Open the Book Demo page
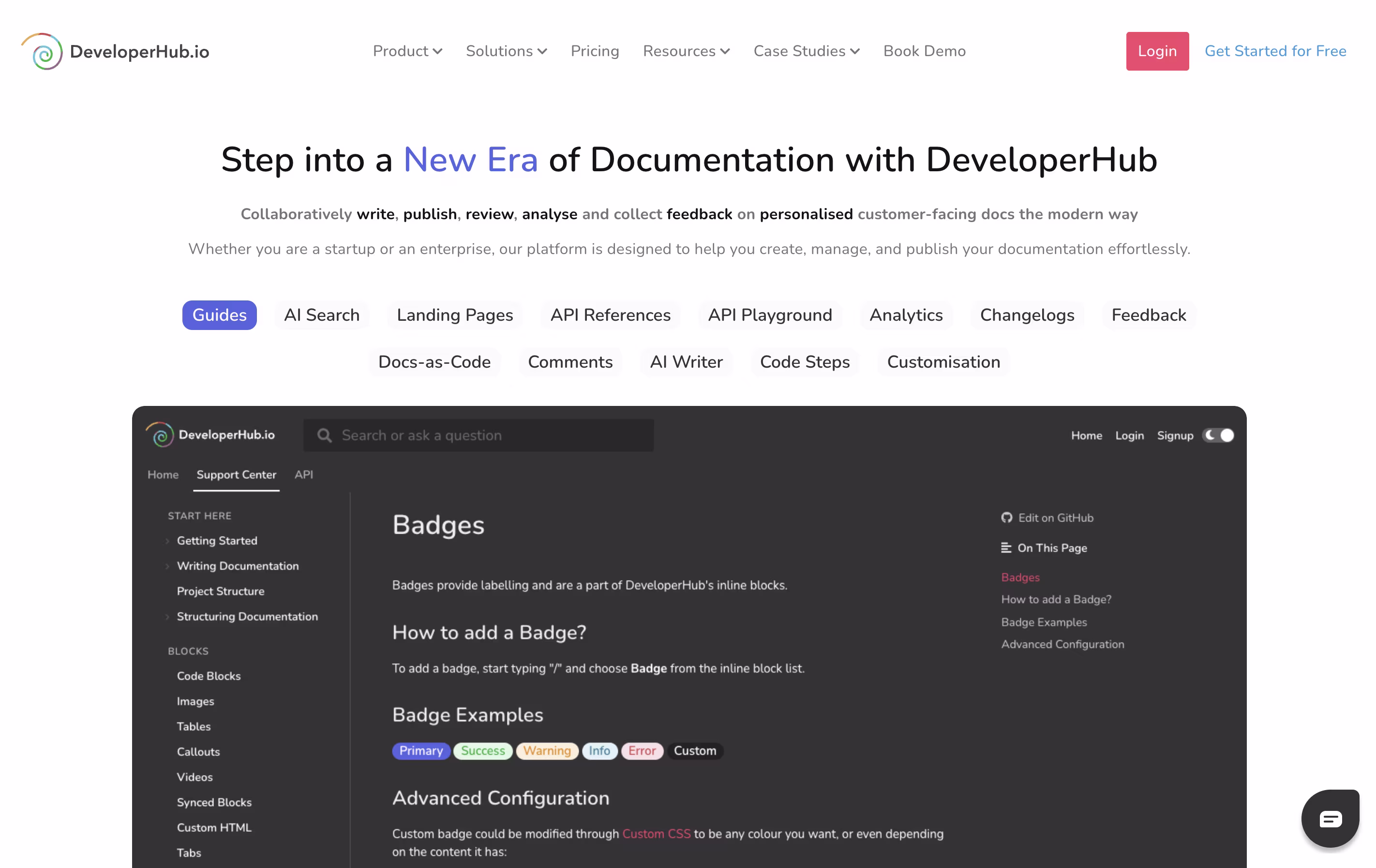Screen dimensions: 1376x868 tap(924, 51)
